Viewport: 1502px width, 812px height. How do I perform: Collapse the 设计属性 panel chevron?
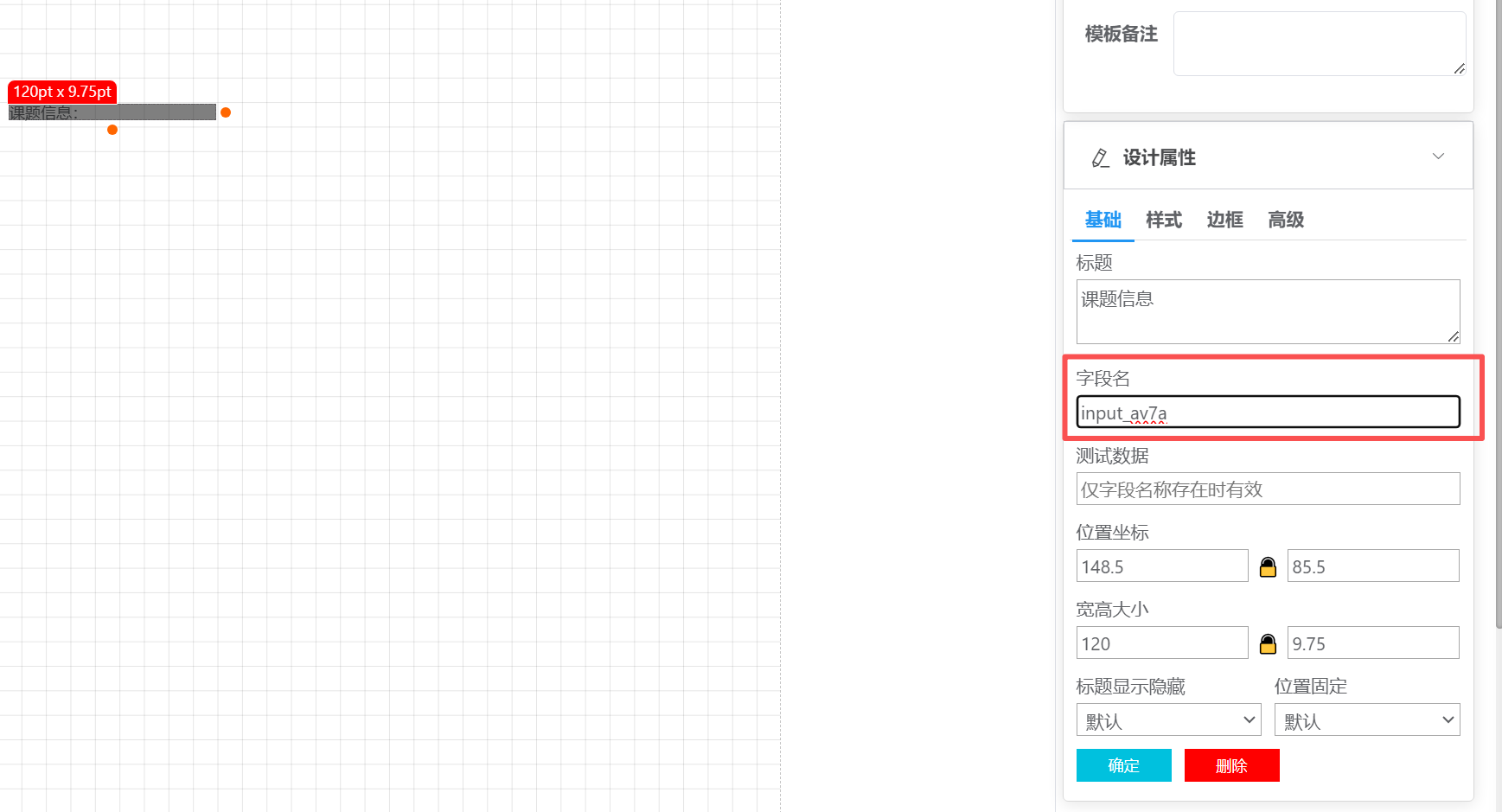[x=1438, y=157]
